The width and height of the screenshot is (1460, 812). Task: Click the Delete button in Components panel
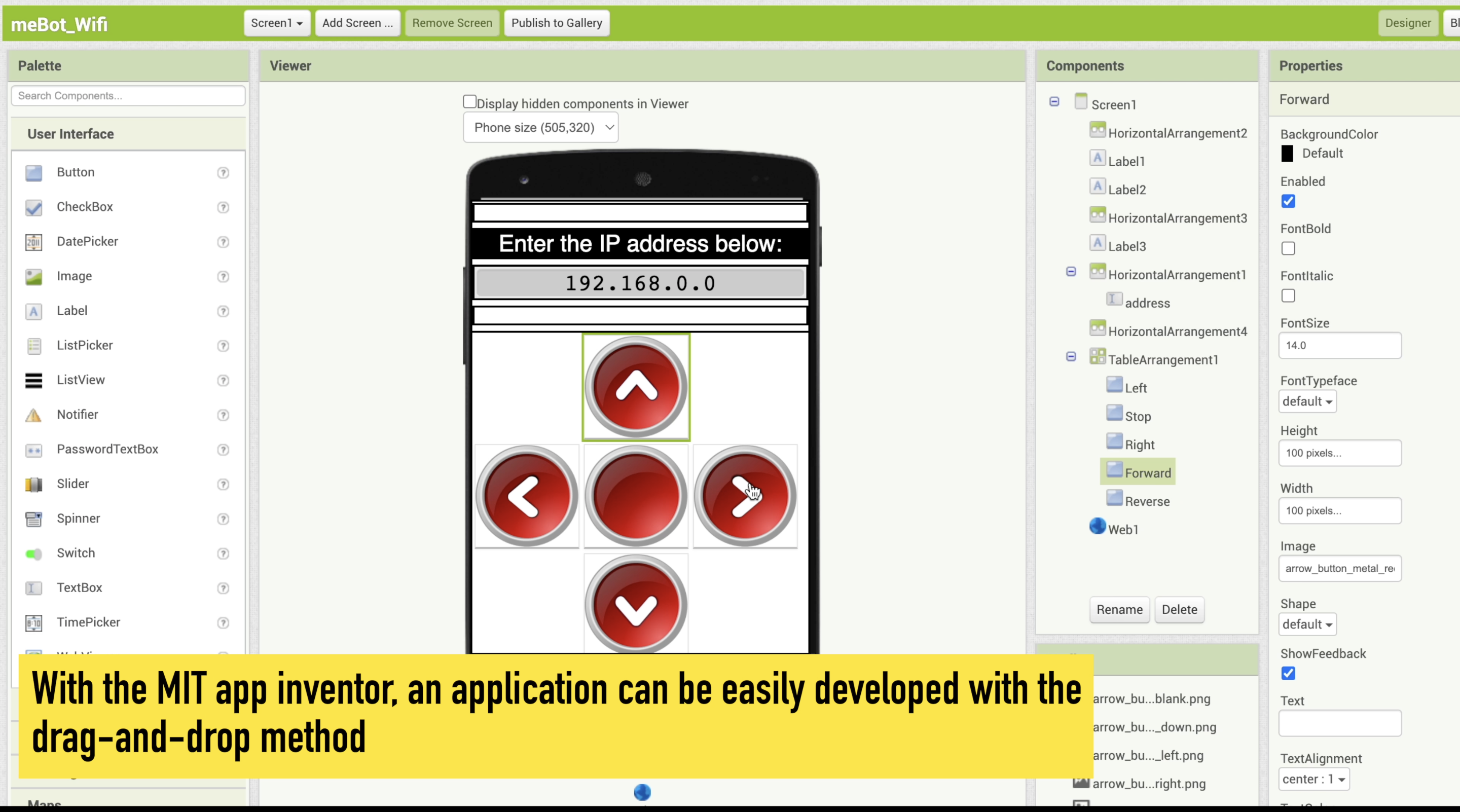click(x=1180, y=608)
